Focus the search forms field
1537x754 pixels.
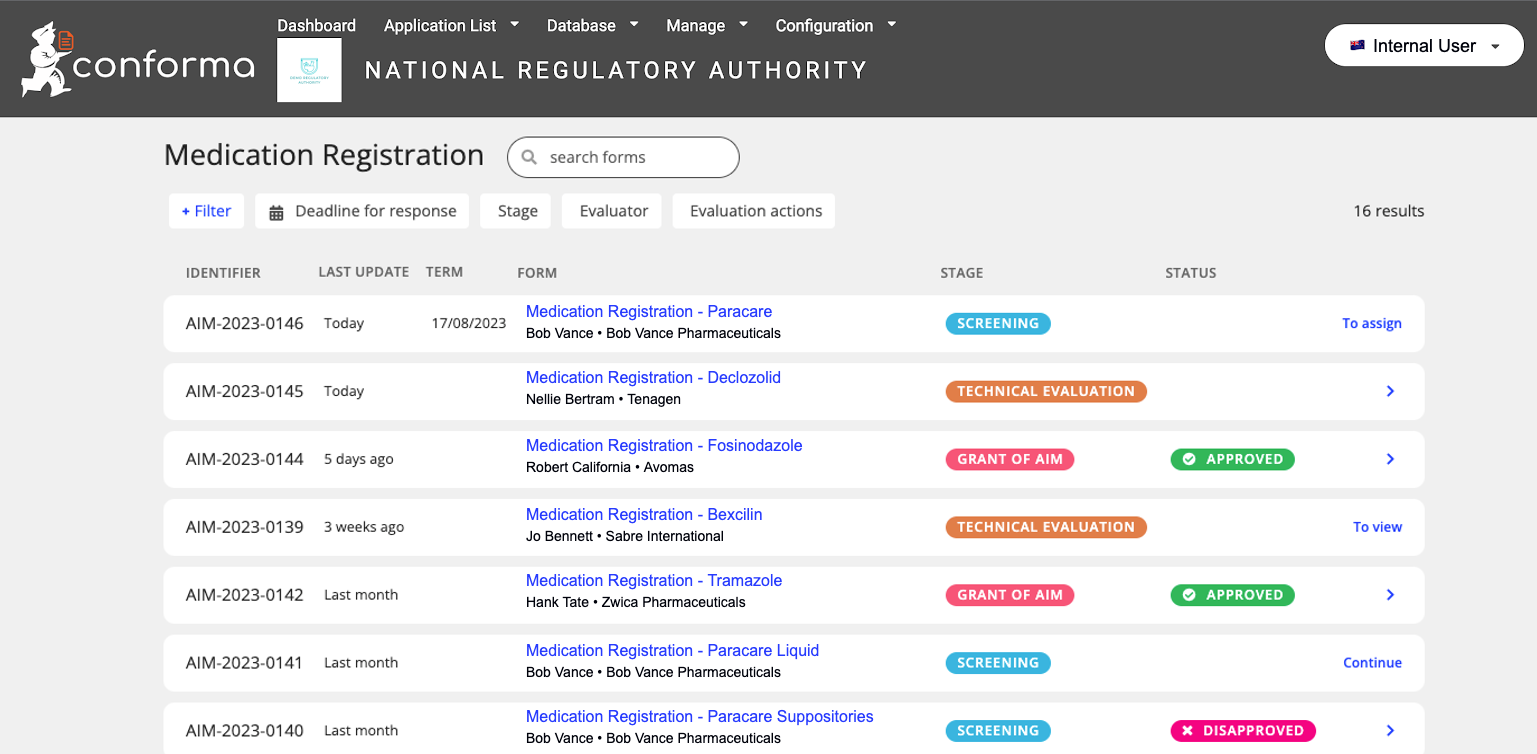click(x=623, y=157)
